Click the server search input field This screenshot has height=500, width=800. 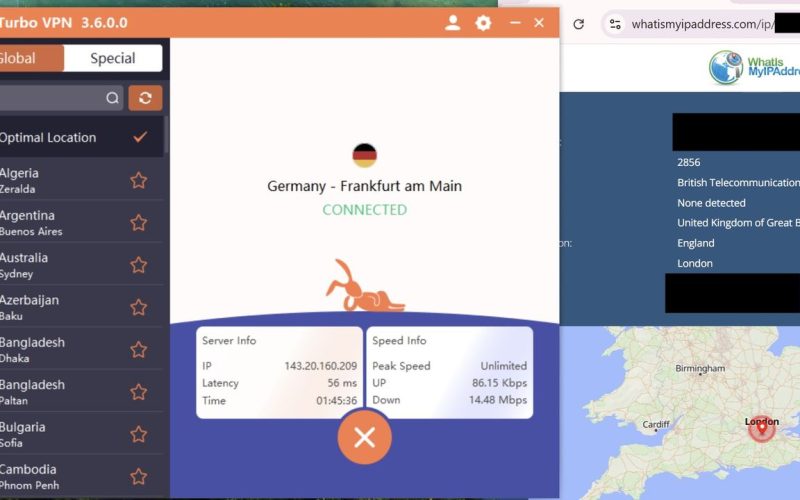(61, 97)
